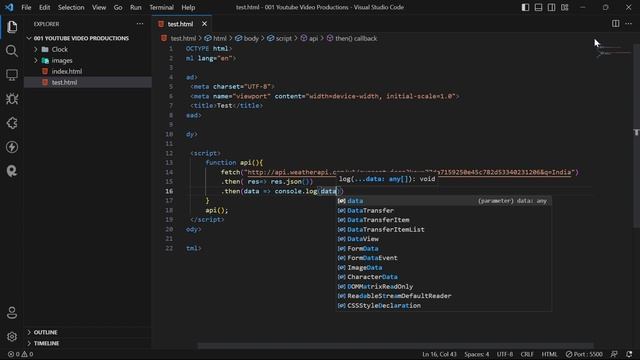The width and height of the screenshot is (640, 360).
Task: Click Ln 16, Col 43 status item
Action: (439, 354)
